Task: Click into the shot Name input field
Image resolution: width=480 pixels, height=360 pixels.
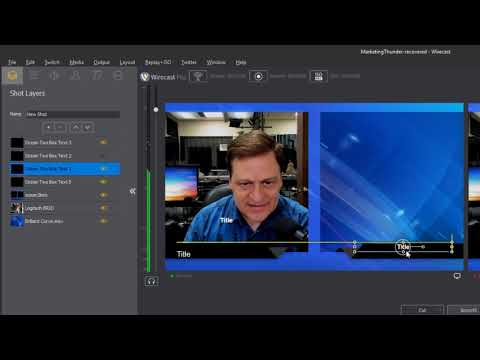Action: (x=72, y=114)
